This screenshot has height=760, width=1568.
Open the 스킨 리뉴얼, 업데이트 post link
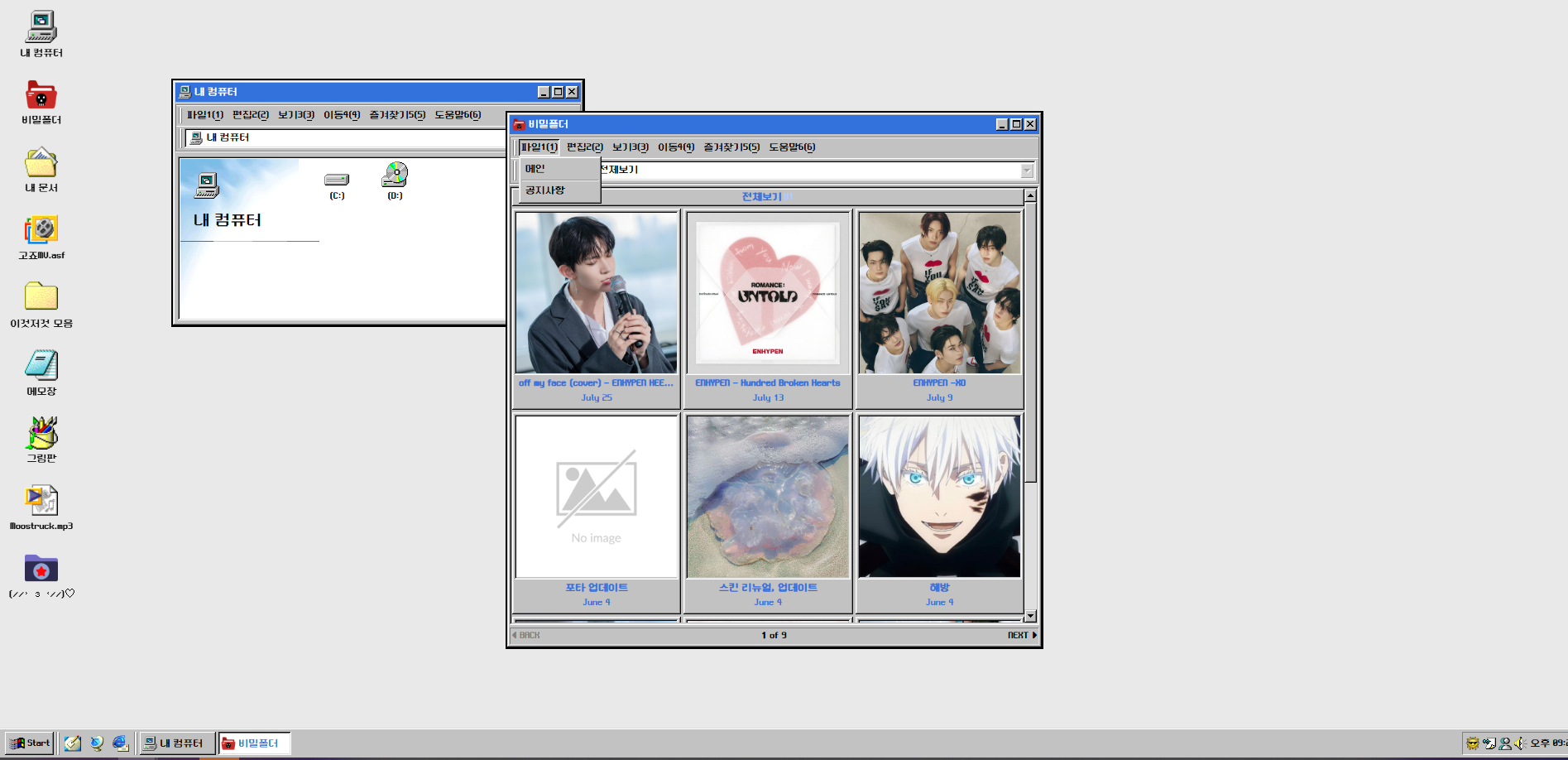click(768, 587)
